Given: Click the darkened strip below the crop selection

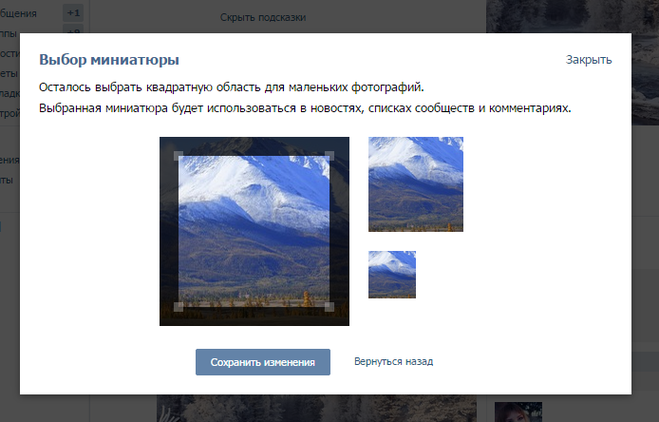Looking at the screenshot, I should (x=254, y=317).
